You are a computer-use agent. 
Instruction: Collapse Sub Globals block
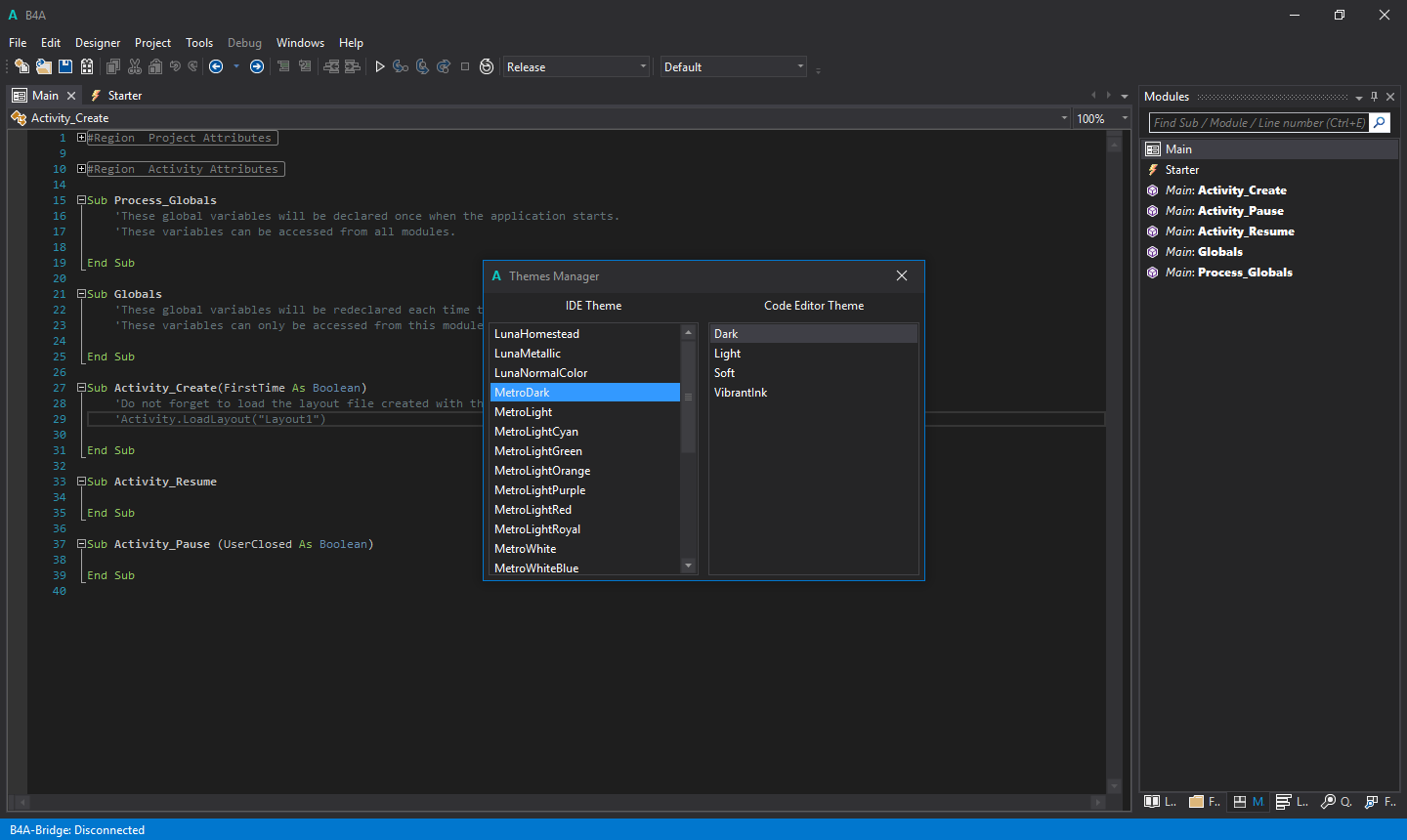[81, 294]
